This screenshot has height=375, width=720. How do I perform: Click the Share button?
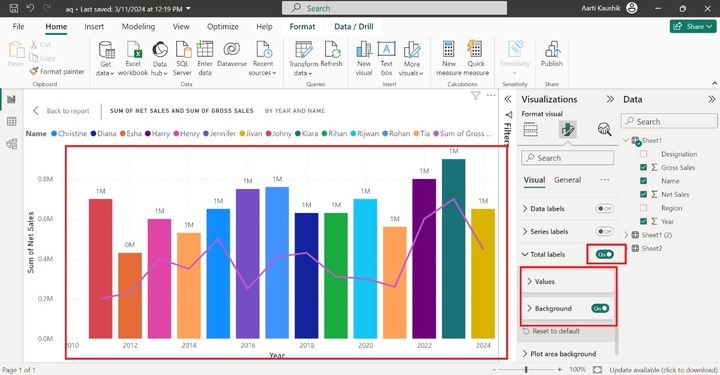click(693, 27)
